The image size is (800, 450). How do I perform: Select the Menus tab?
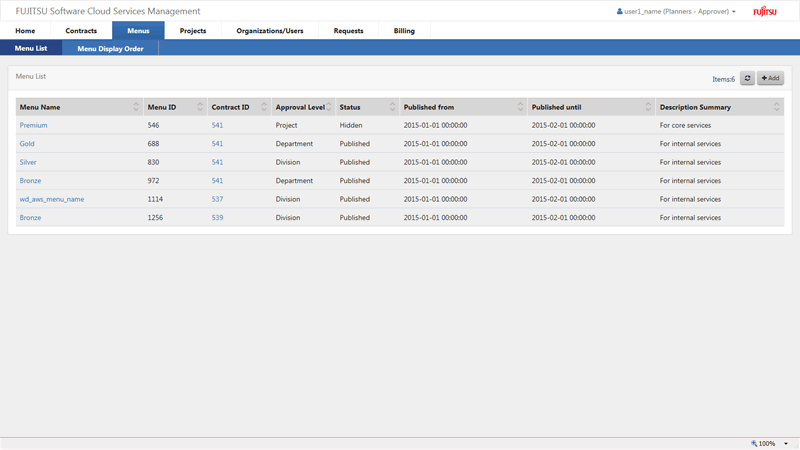pyautogui.click(x=138, y=31)
